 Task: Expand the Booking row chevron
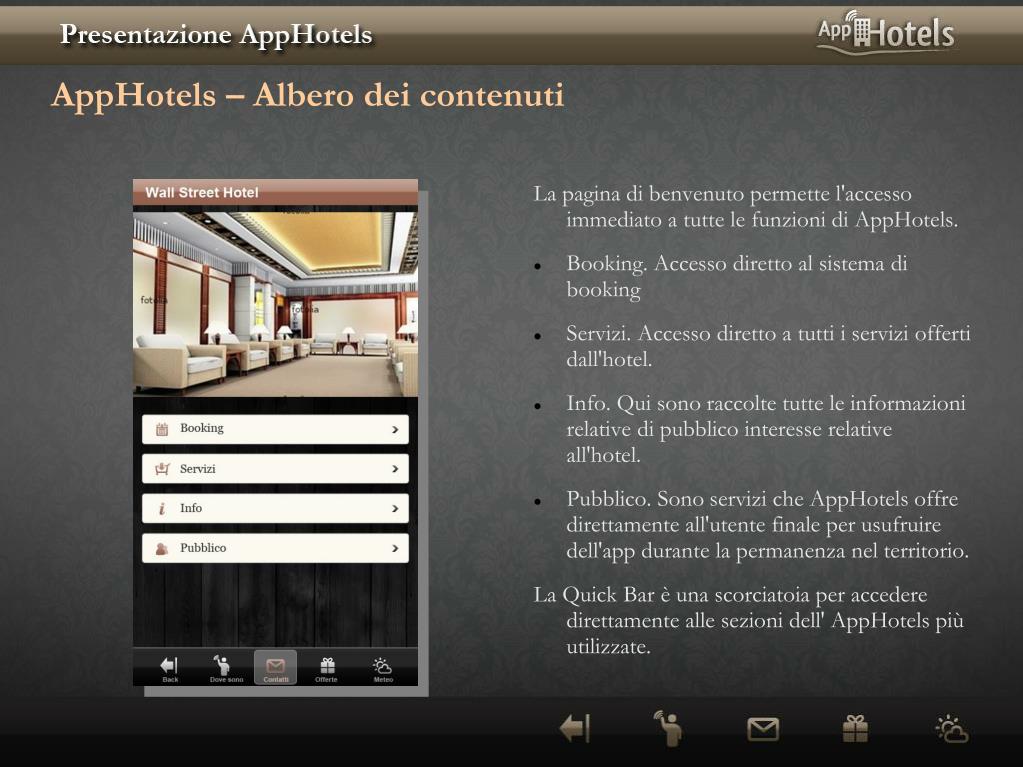pos(395,429)
